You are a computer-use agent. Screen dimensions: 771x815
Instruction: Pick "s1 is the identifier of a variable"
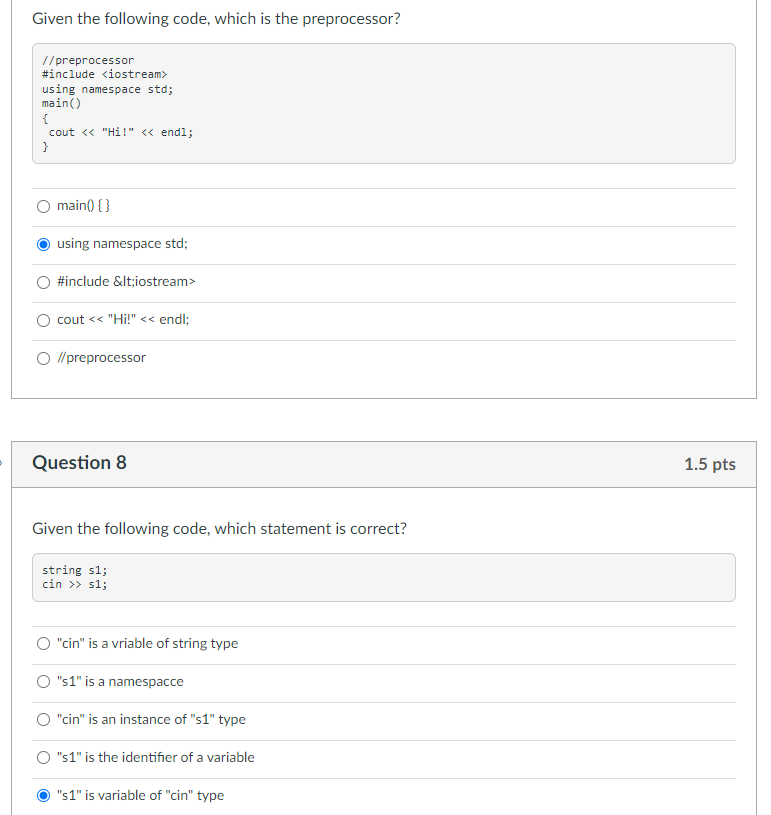44,757
